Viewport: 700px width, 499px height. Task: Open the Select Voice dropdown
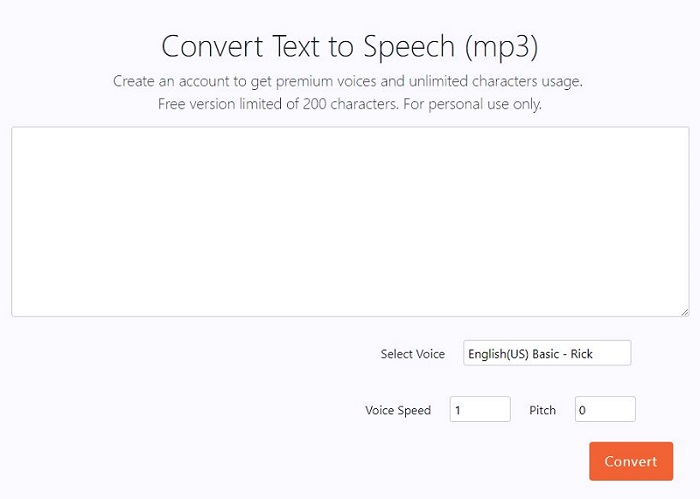tap(547, 354)
